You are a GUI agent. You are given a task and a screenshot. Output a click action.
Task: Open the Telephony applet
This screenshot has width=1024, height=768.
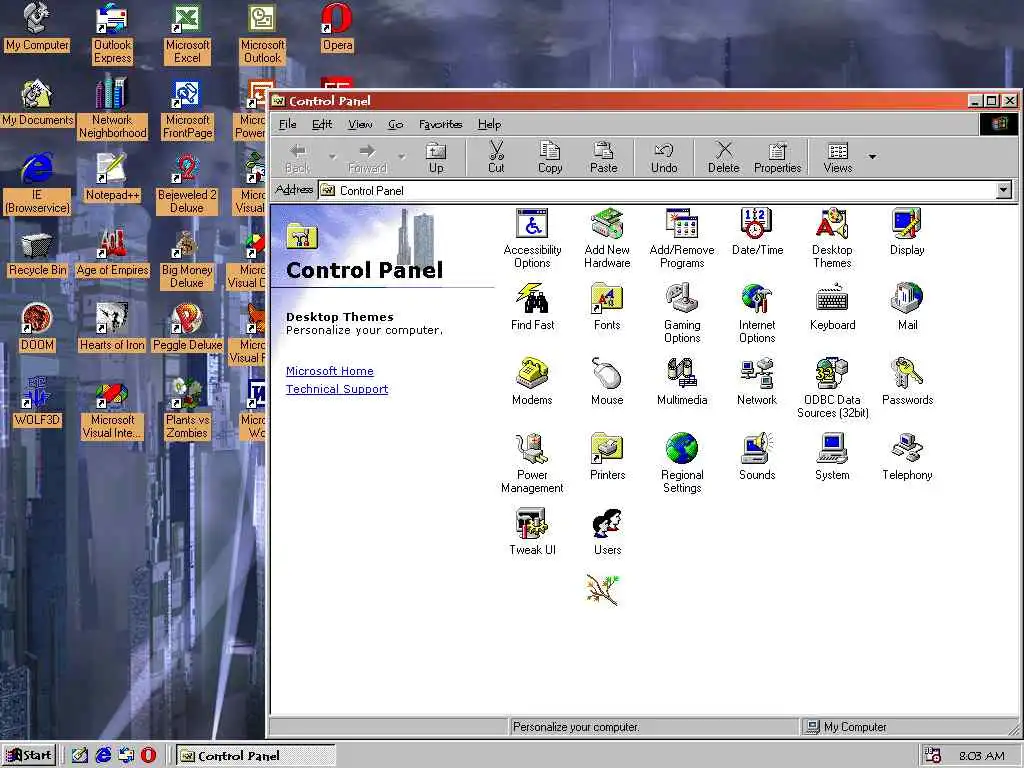(x=907, y=458)
